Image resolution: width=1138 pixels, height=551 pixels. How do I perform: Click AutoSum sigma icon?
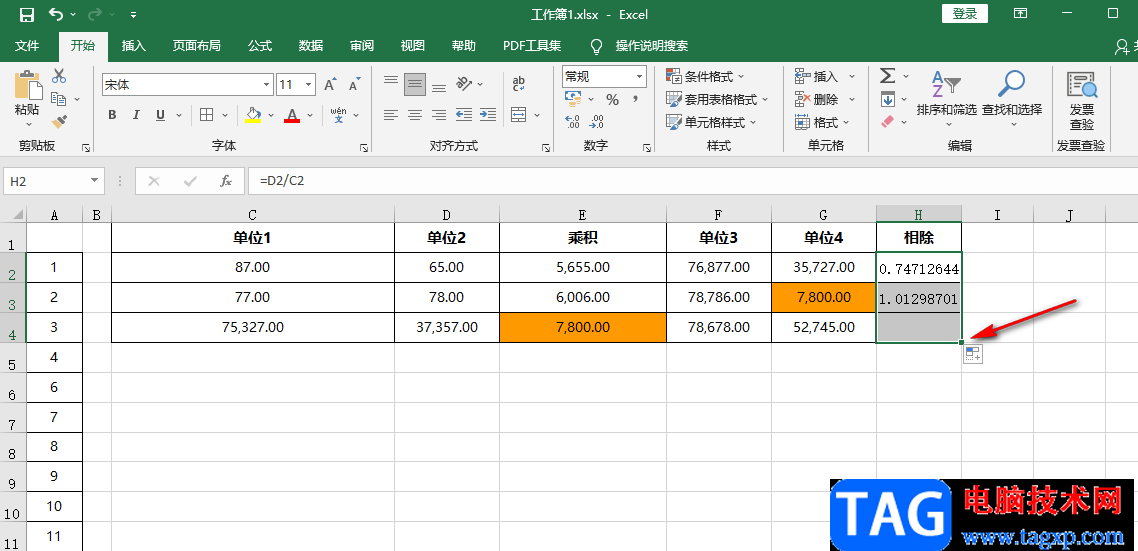pyautogui.click(x=887, y=75)
